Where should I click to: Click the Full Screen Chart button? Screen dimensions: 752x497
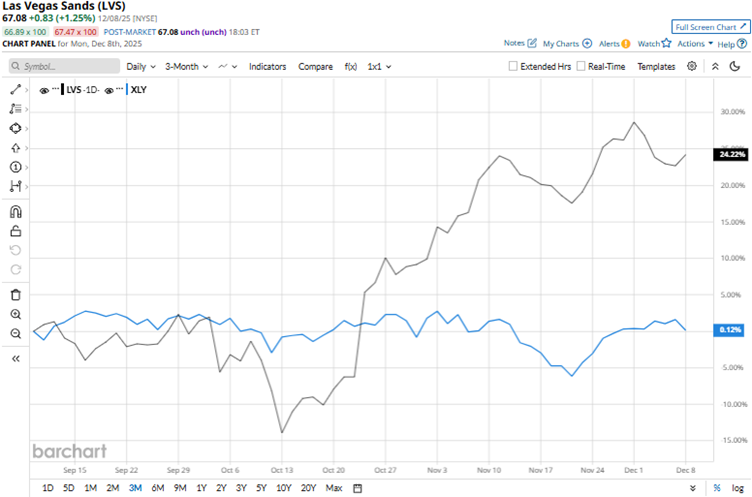coord(710,27)
